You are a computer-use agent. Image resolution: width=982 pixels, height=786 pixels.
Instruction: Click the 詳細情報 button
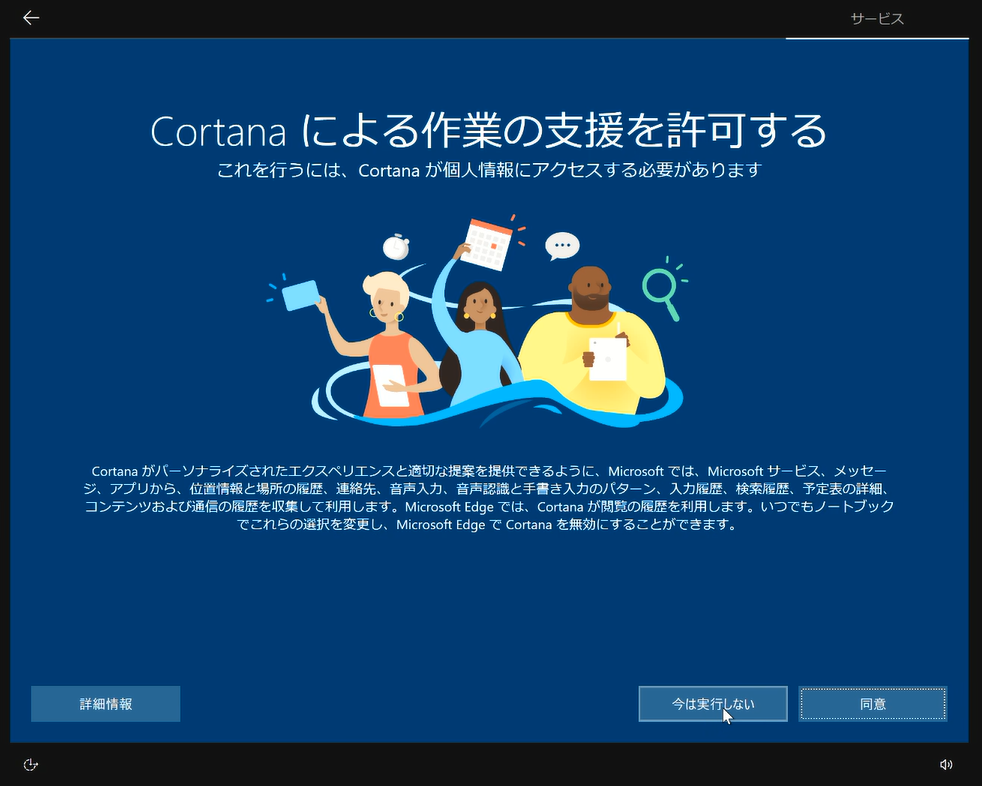pyautogui.click(x=106, y=704)
